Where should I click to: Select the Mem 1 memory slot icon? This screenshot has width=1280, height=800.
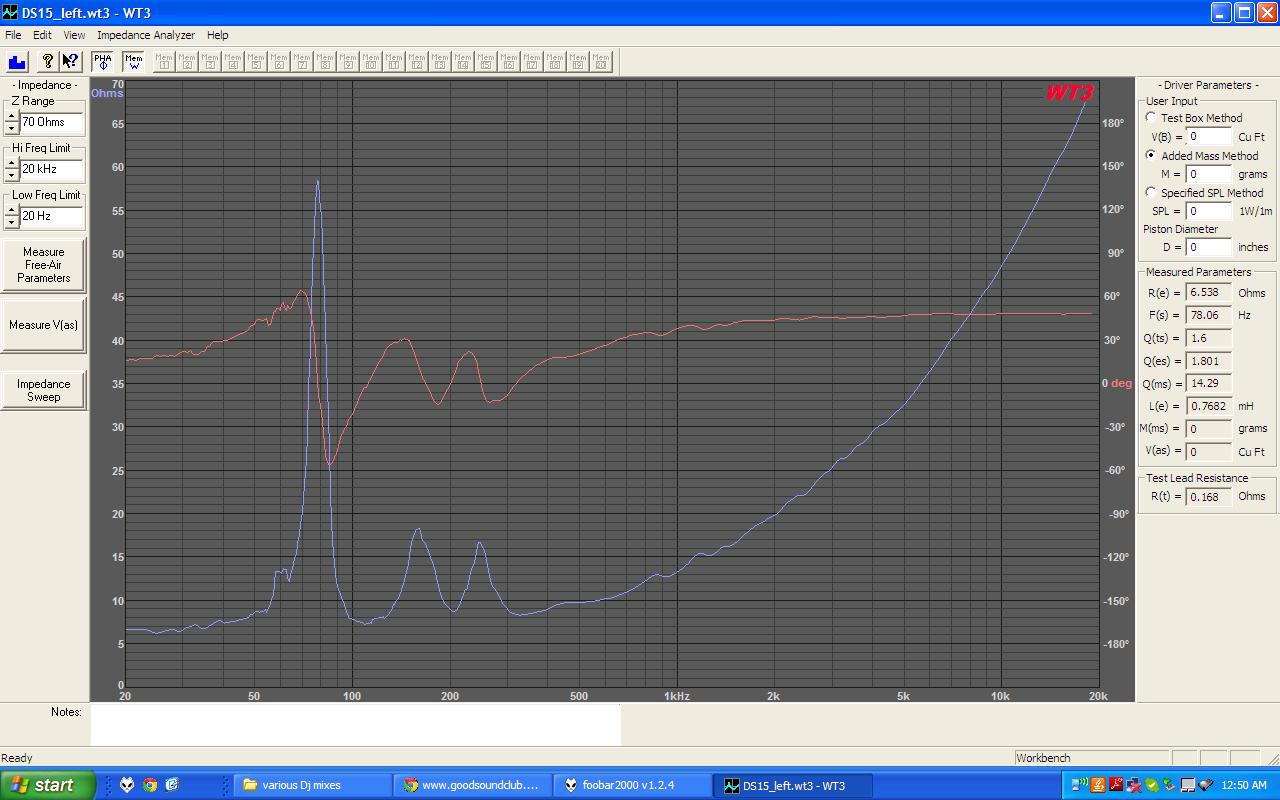click(x=164, y=61)
